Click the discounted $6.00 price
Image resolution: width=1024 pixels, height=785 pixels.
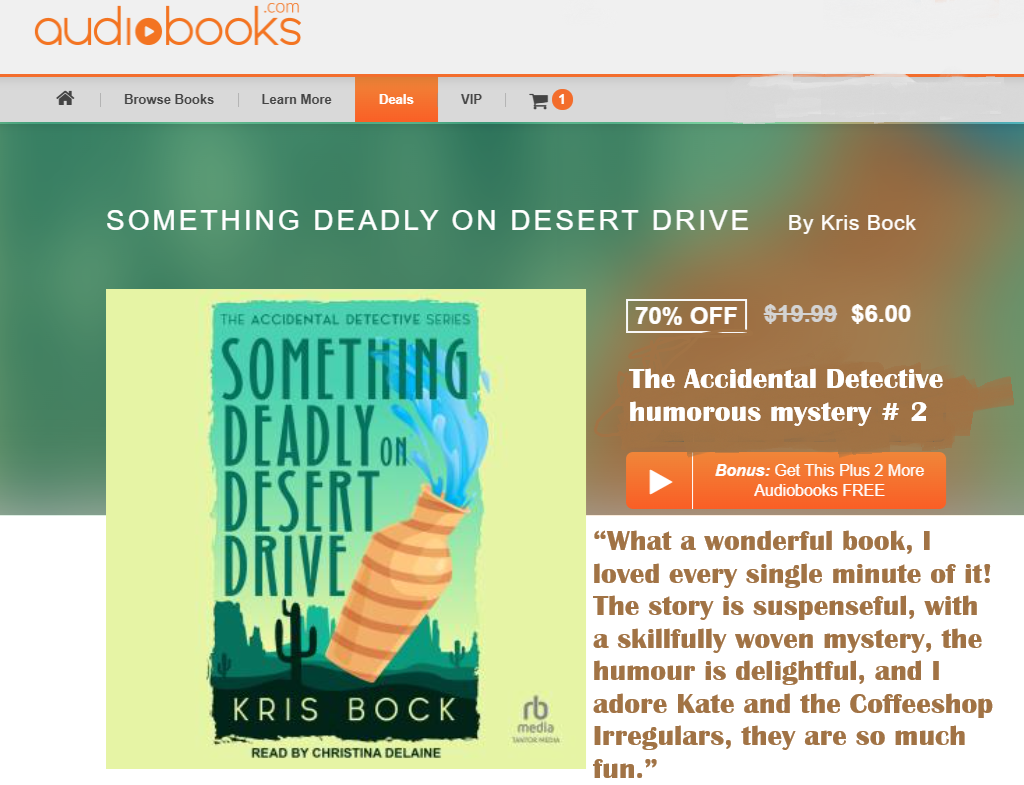tap(881, 314)
